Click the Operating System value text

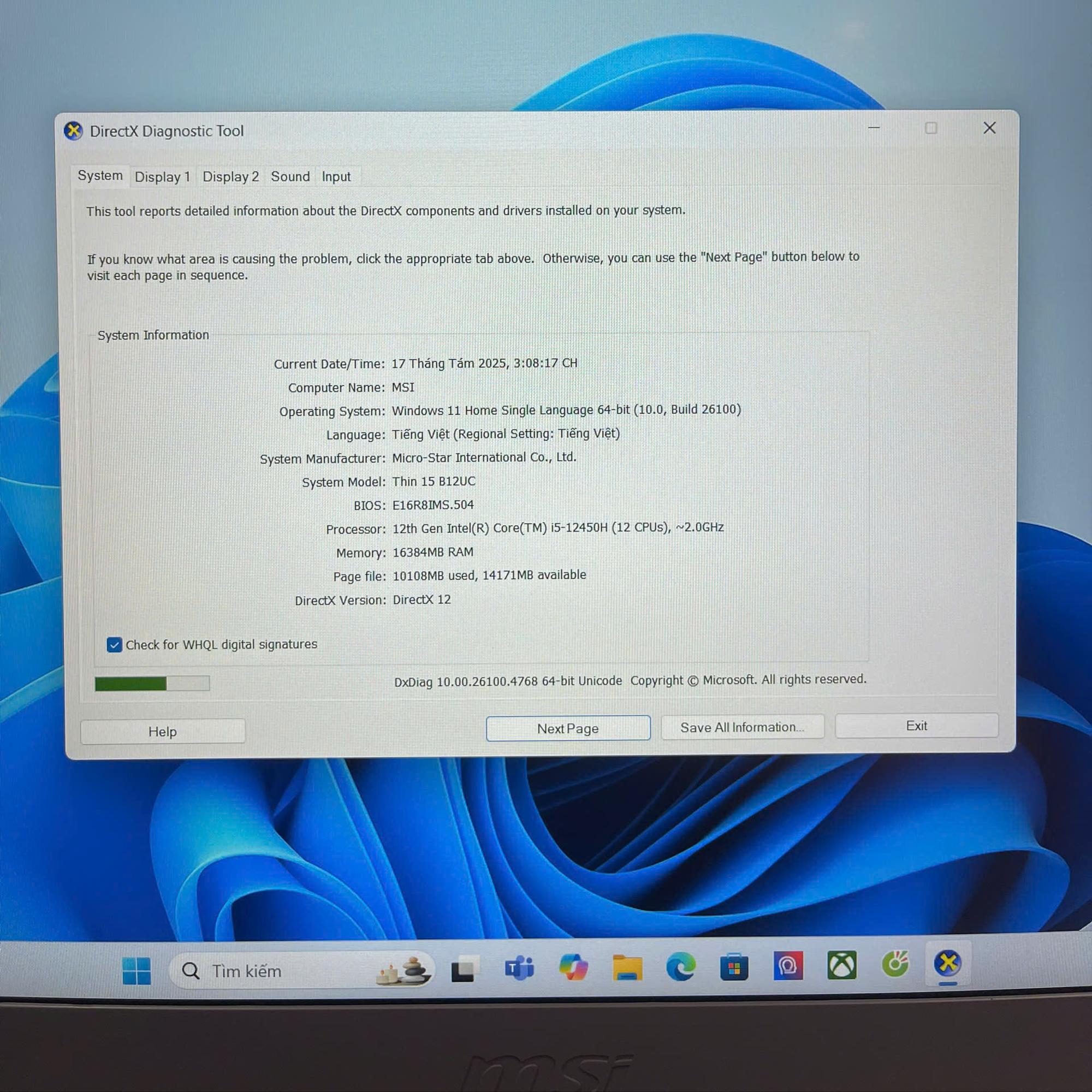click(566, 410)
